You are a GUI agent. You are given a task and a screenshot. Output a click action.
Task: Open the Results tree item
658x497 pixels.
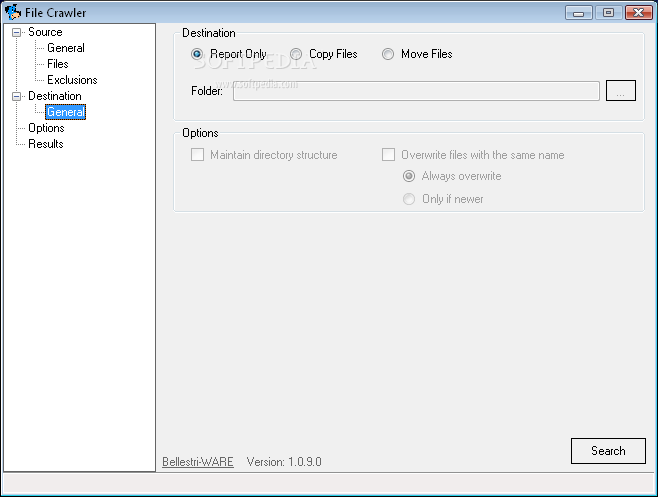[46, 144]
